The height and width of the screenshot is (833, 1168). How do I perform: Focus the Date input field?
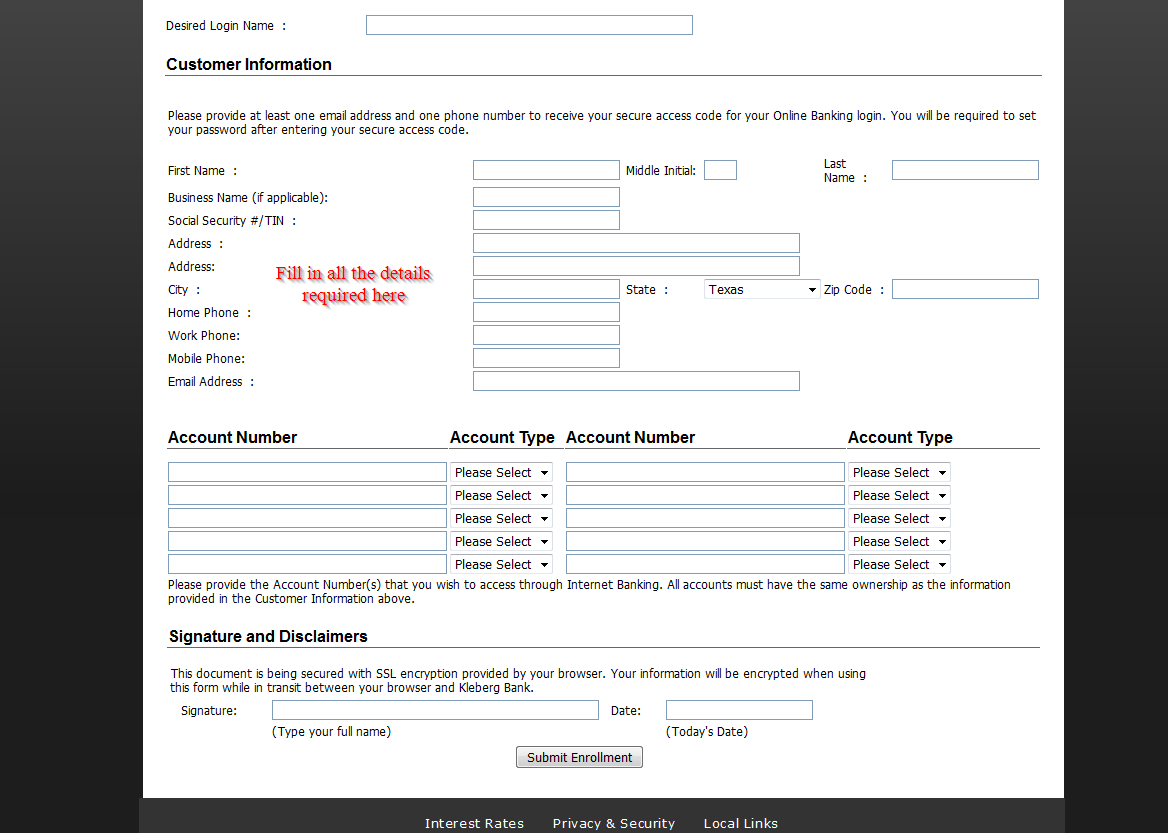tap(739, 711)
